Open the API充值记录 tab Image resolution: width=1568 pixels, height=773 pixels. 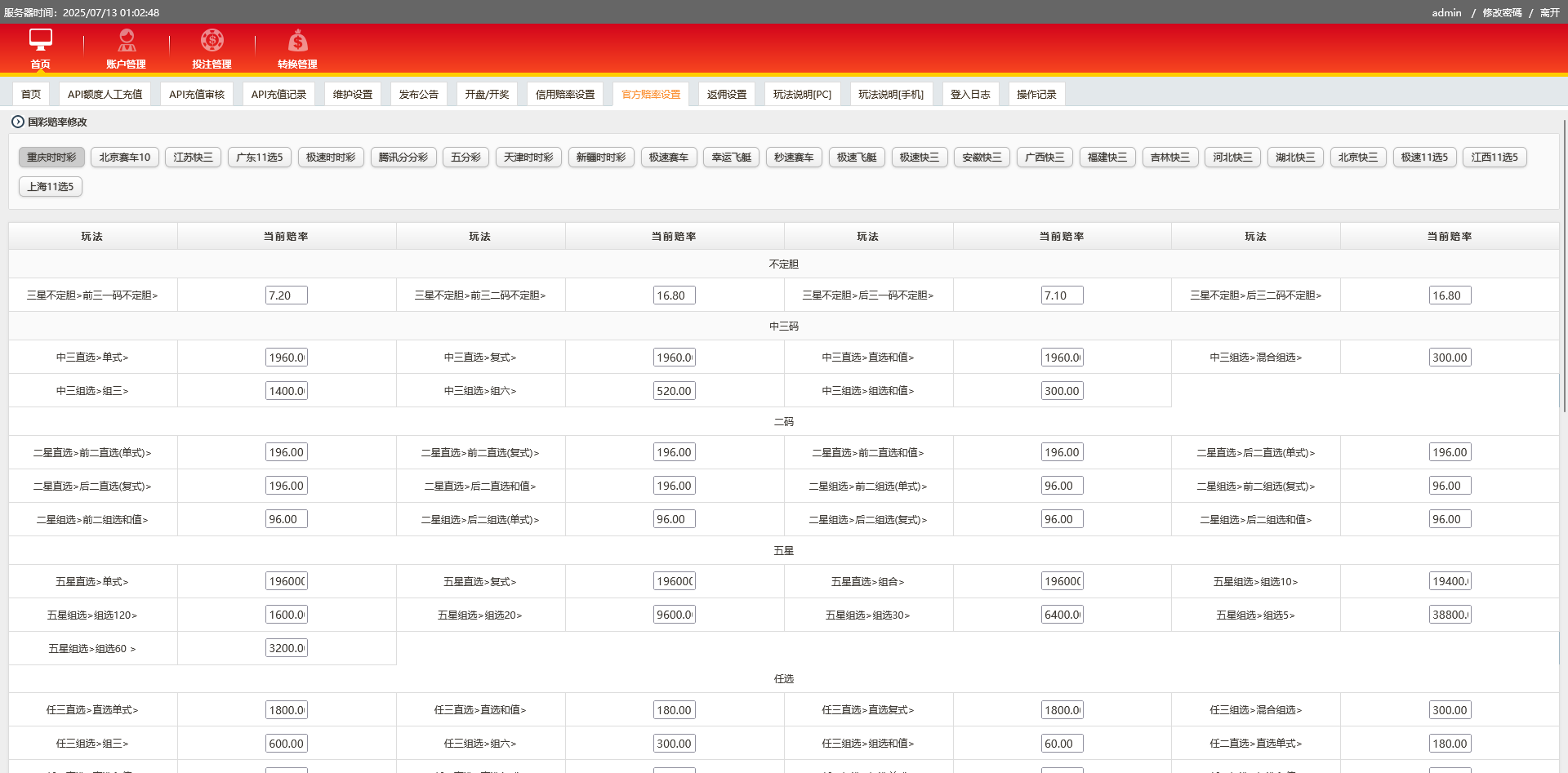pyautogui.click(x=278, y=94)
